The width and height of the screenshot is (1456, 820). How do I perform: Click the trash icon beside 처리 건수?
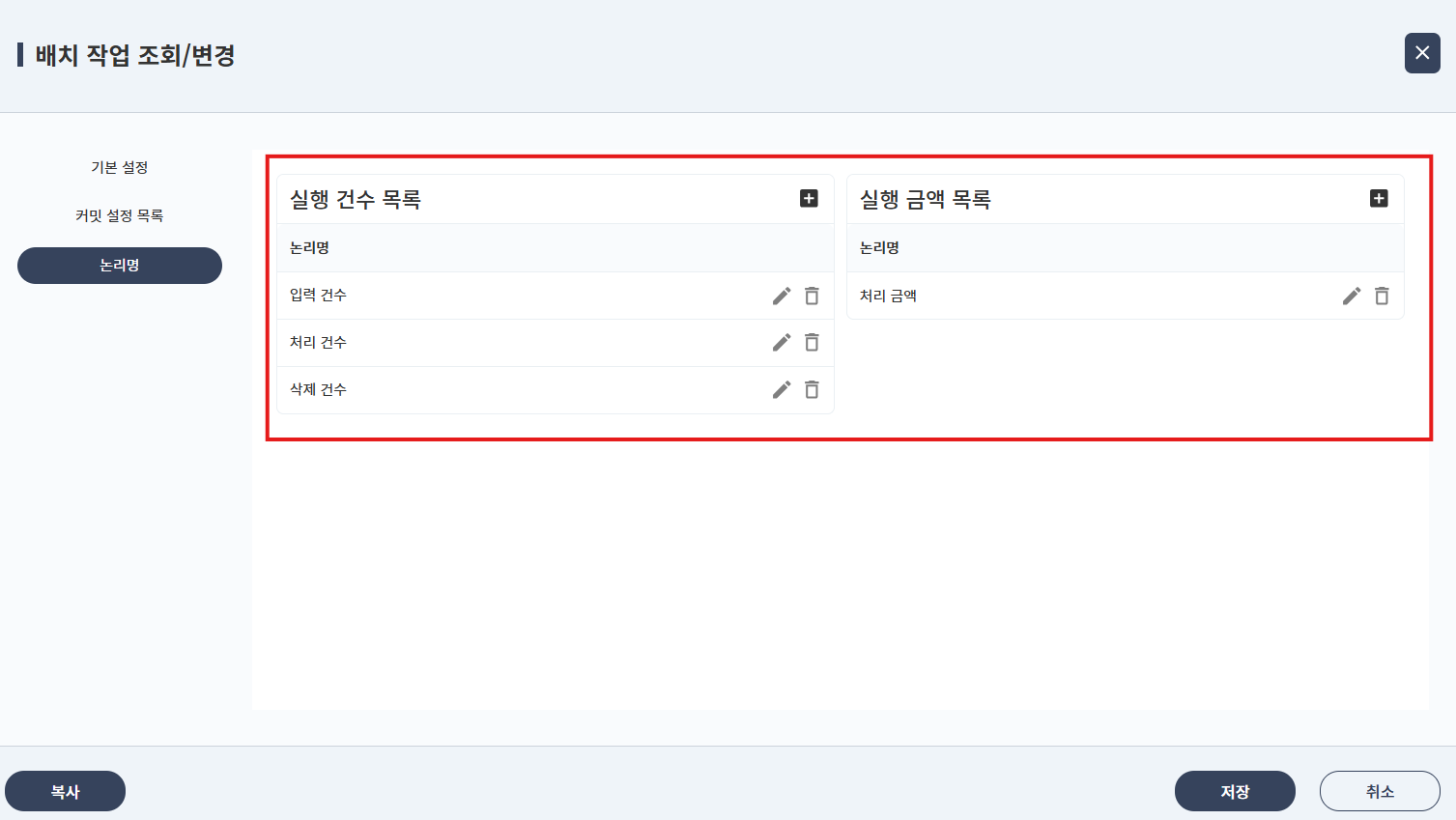click(x=812, y=343)
